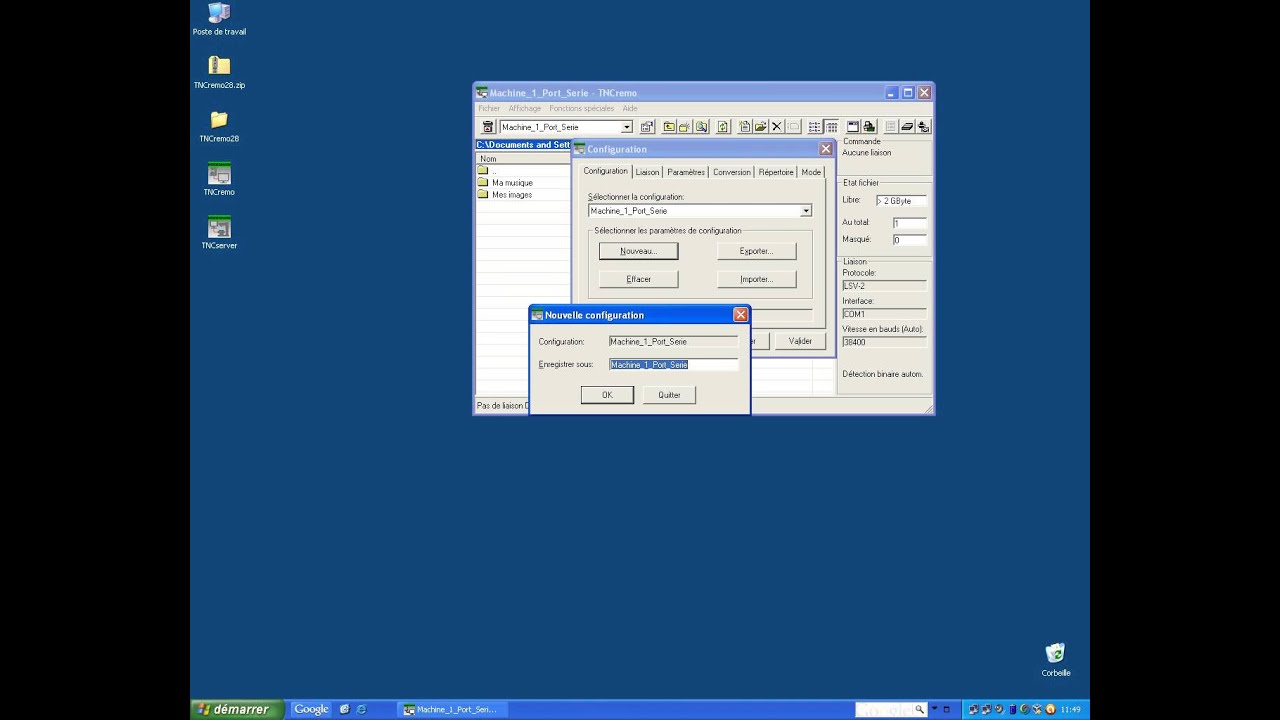Close the Configuration dialog window
The width and height of the screenshot is (1280, 720).
(825, 149)
